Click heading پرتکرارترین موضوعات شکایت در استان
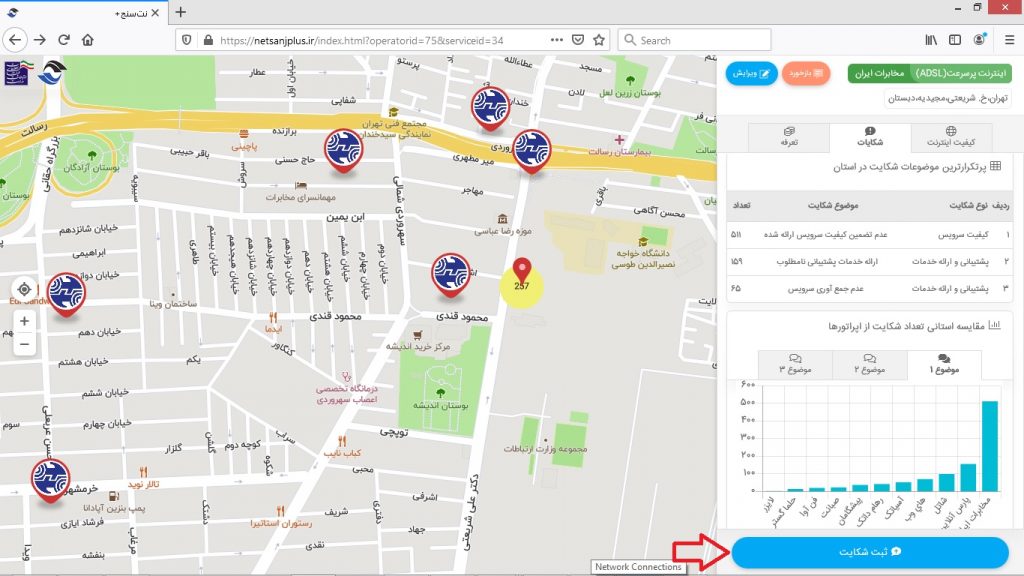 pyautogui.click(x=909, y=167)
